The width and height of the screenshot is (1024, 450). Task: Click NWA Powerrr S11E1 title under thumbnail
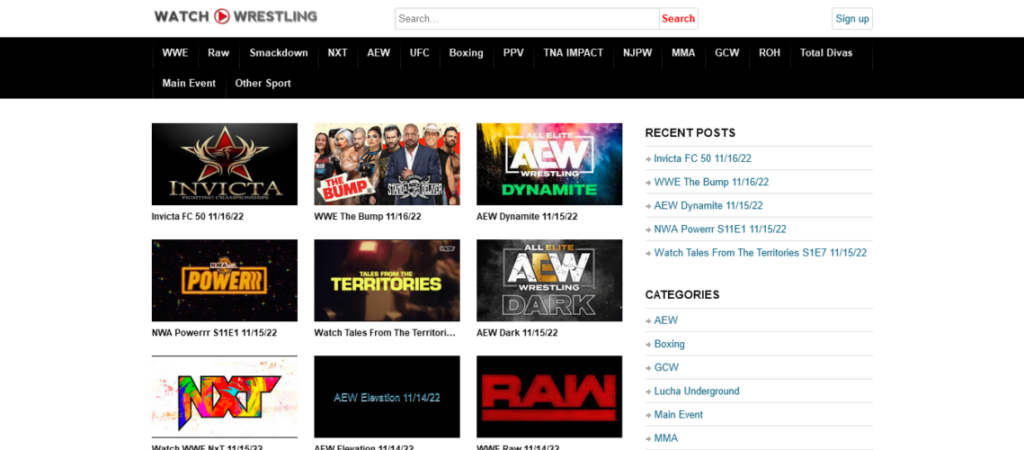(x=214, y=333)
